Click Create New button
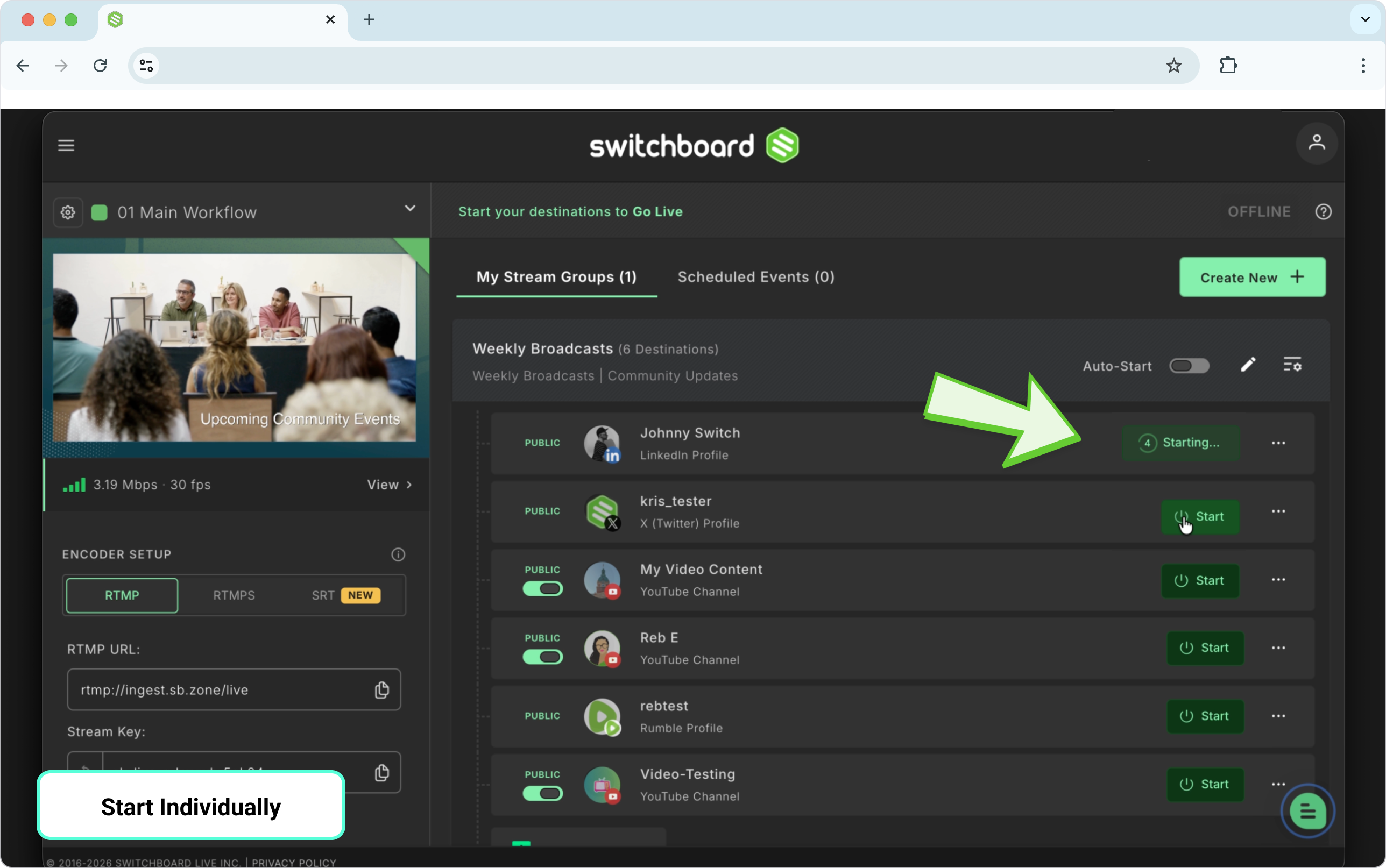This screenshot has height=868, width=1386. 1252,278
